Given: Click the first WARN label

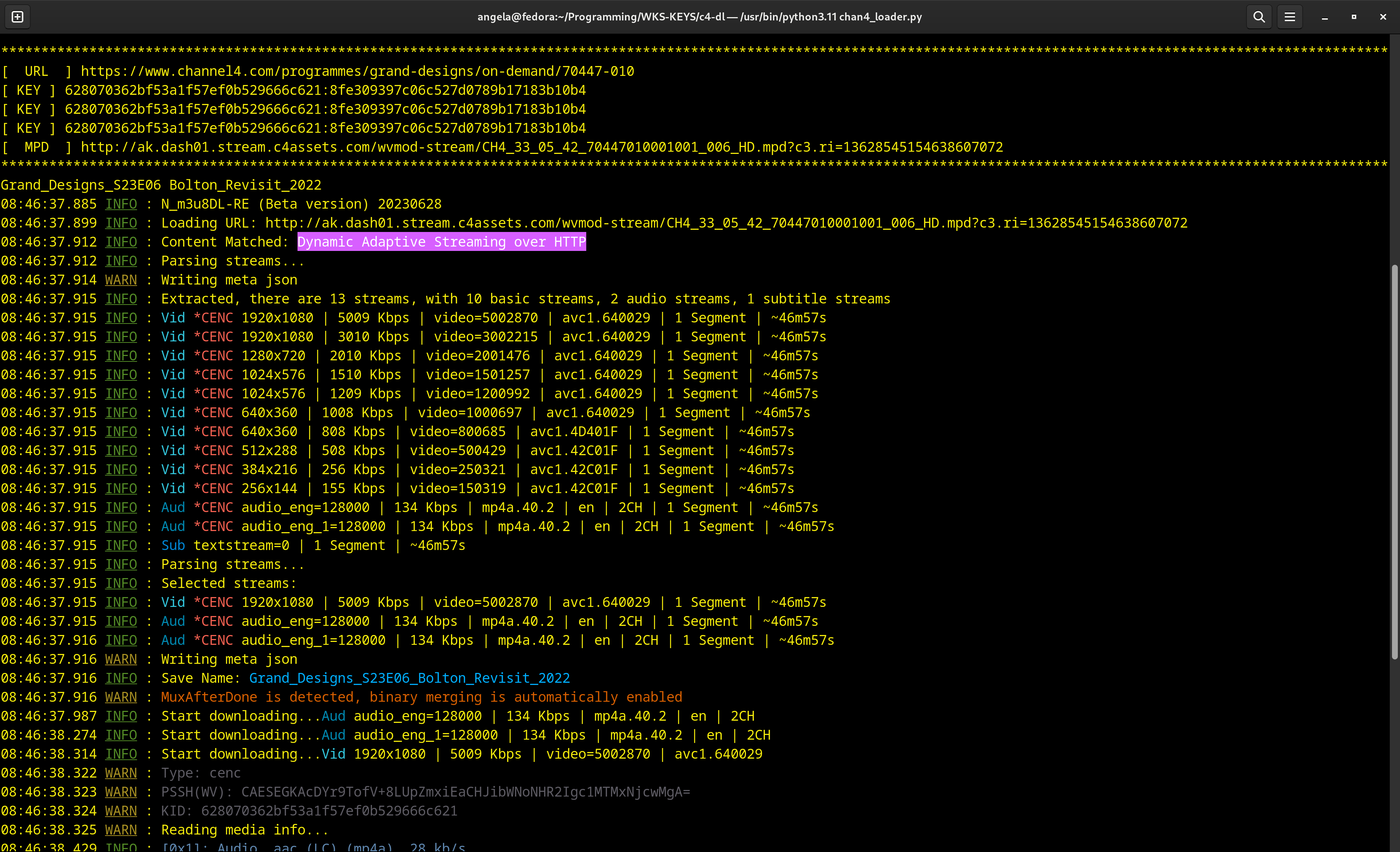Looking at the screenshot, I should tap(120, 280).
